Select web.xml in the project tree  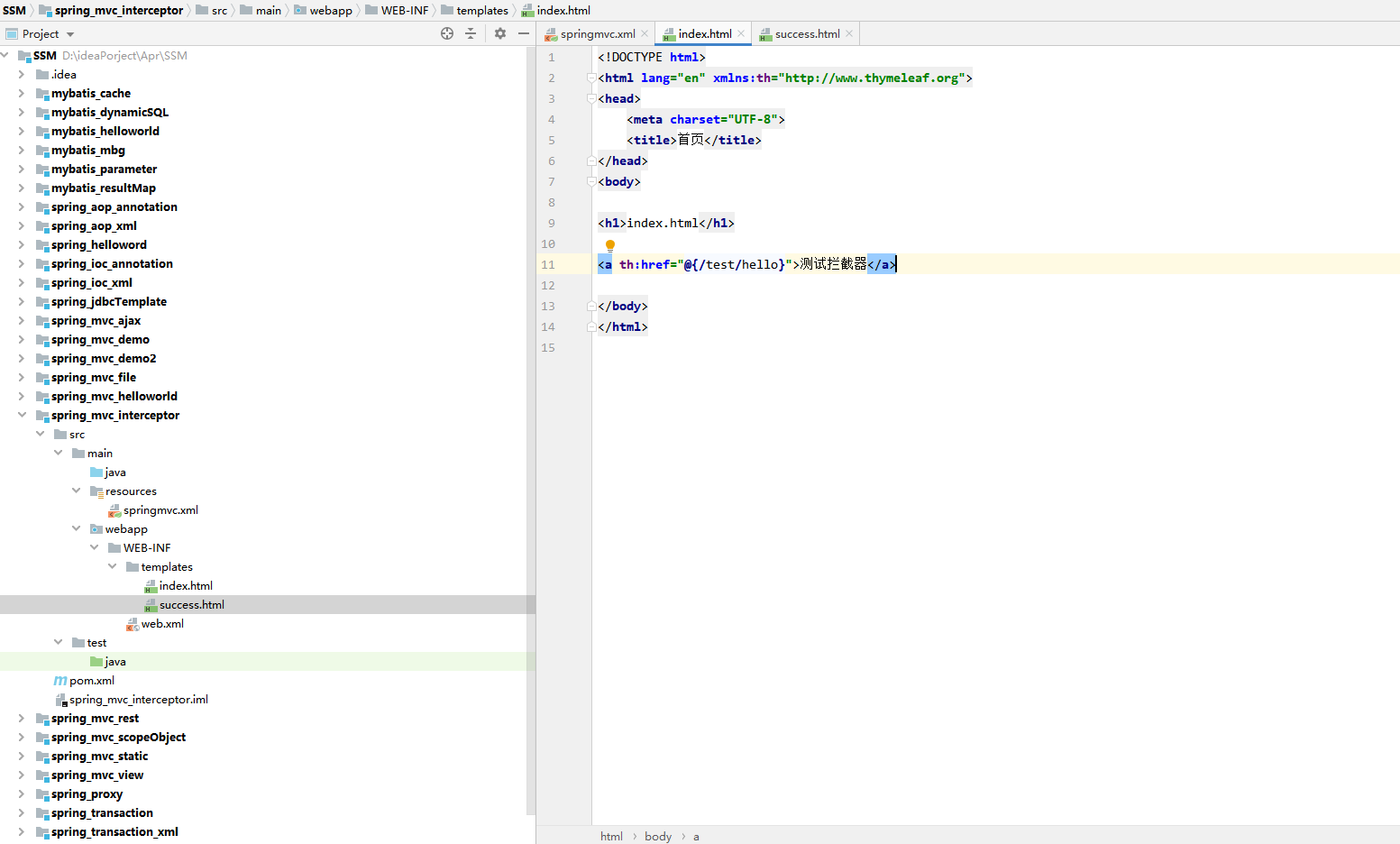[x=162, y=624]
